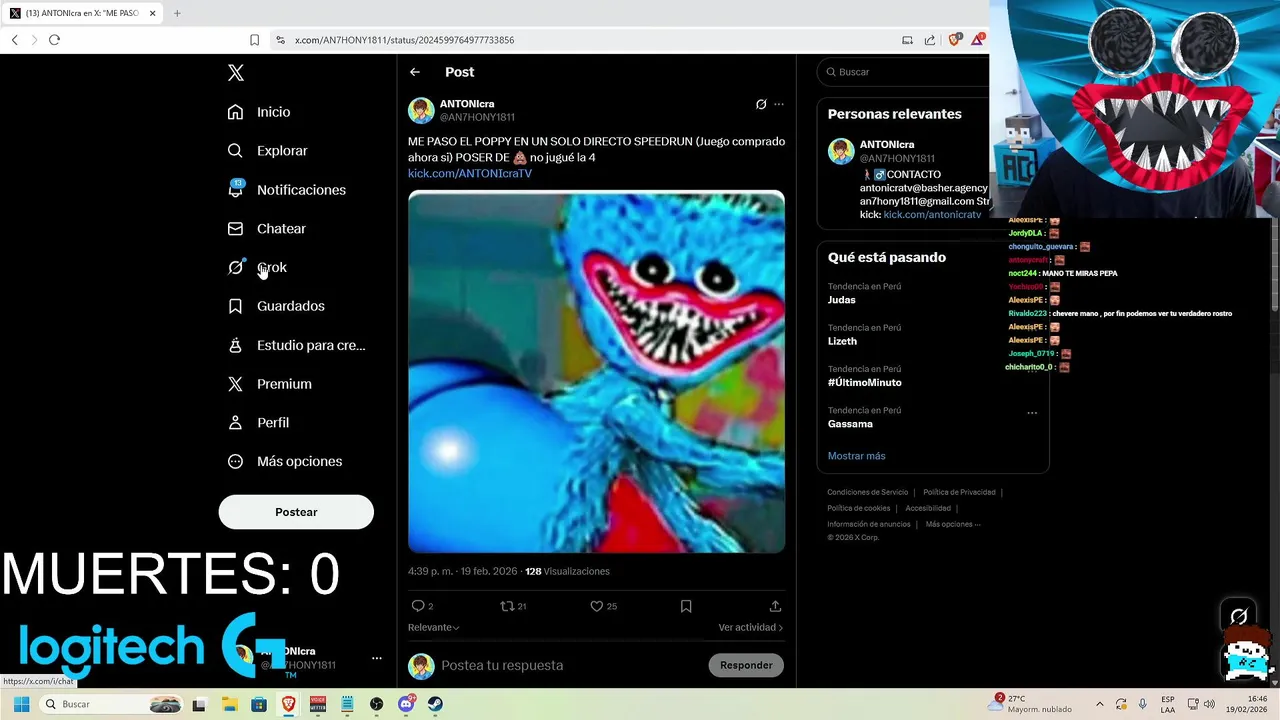Image resolution: width=1280 pixels, height=720 pixels.
Task: Open Grok from the sidebar
Action: (257, 267)
